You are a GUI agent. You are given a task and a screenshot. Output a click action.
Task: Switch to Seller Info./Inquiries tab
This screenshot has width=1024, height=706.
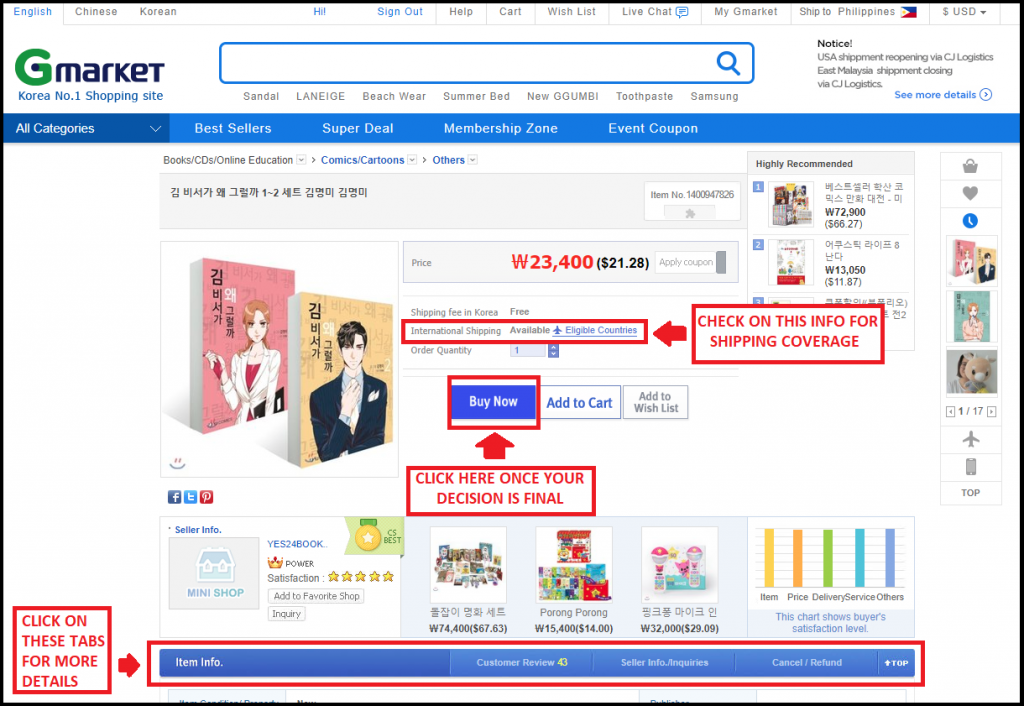point(664,662)
